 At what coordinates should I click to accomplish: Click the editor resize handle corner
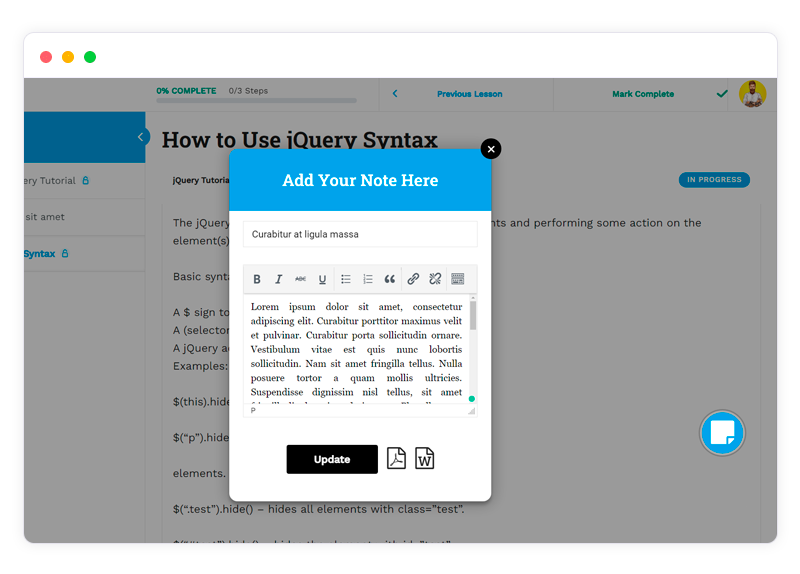(x=472, y=411)
